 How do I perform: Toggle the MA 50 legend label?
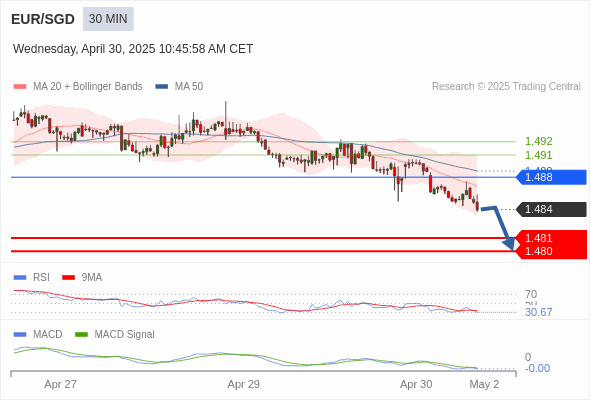click(189, 87)
